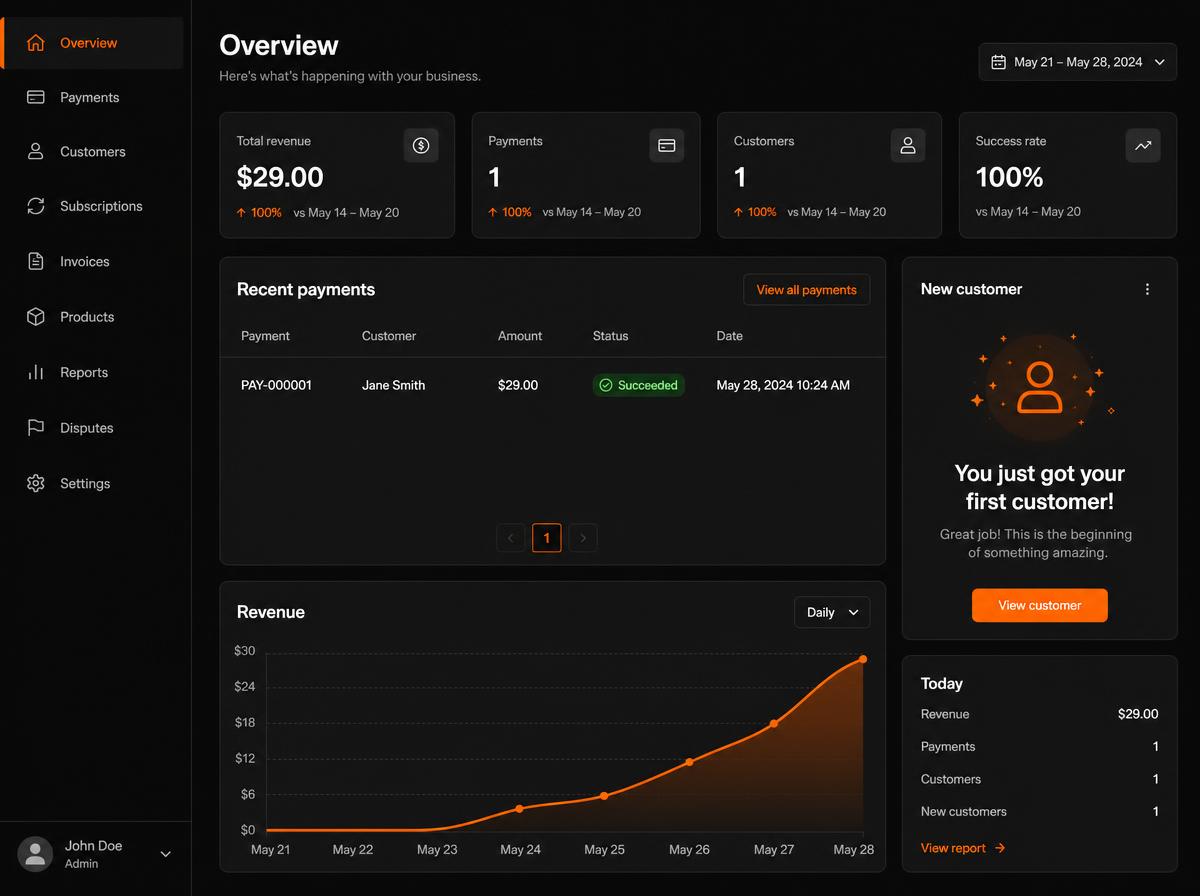Open the three-dot menu on New customer card
The height and width of the screenshot is (896, 1200).
[x=1147, y=289]
